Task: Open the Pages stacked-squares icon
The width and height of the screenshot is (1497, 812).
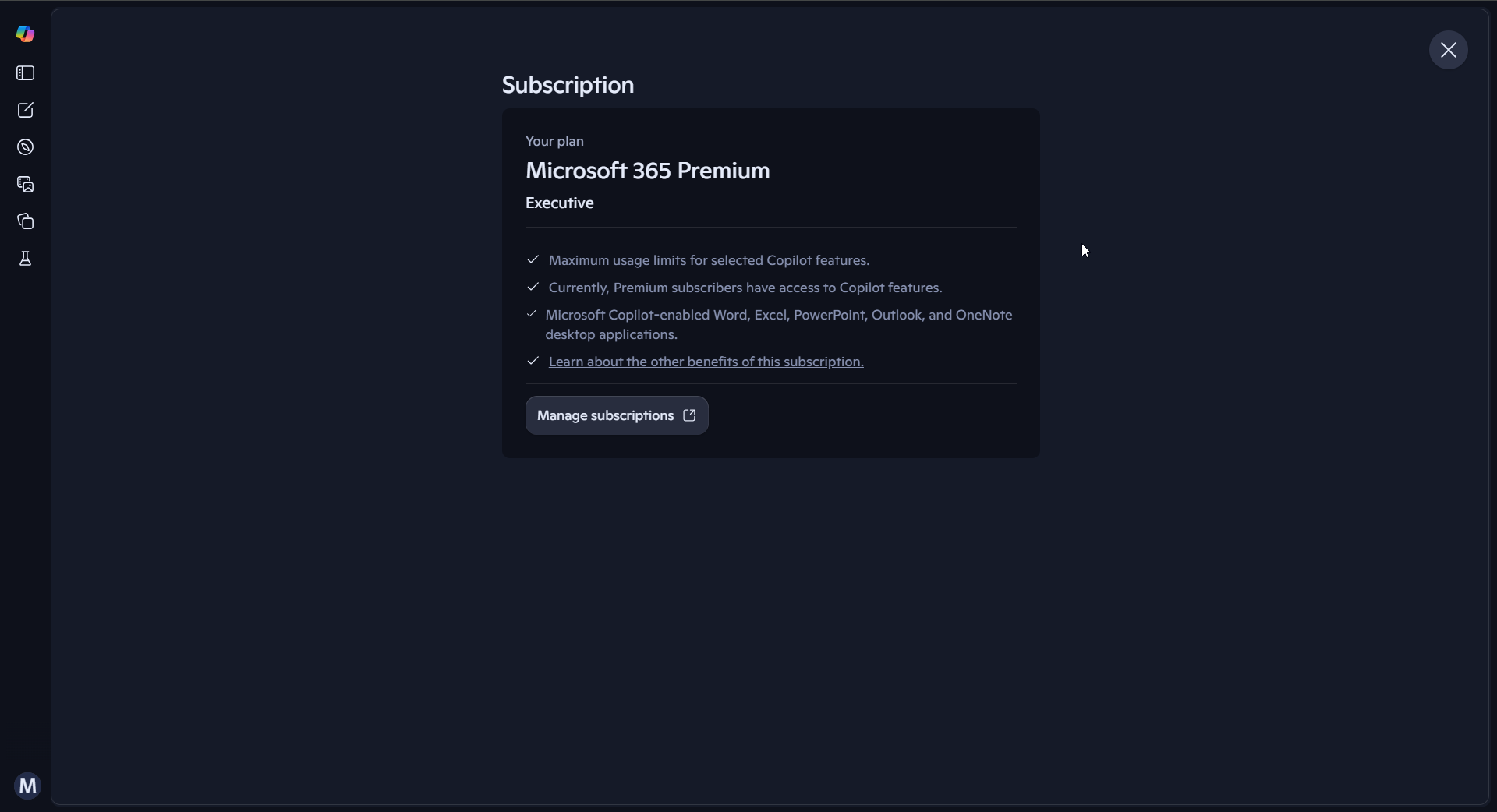Action: click(26, 222)
